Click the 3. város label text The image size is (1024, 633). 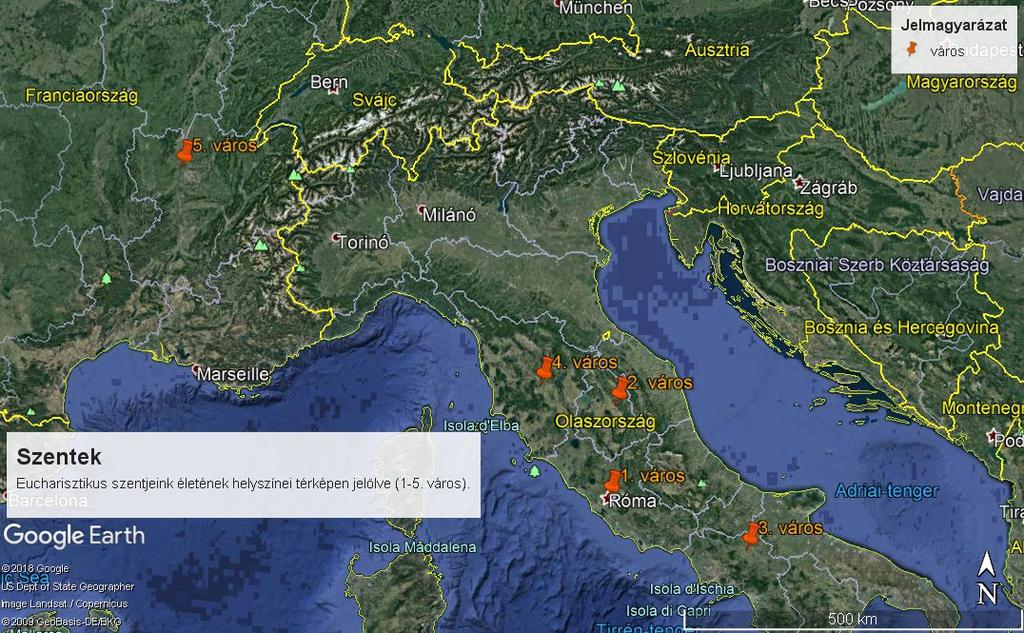coord(791,528)
